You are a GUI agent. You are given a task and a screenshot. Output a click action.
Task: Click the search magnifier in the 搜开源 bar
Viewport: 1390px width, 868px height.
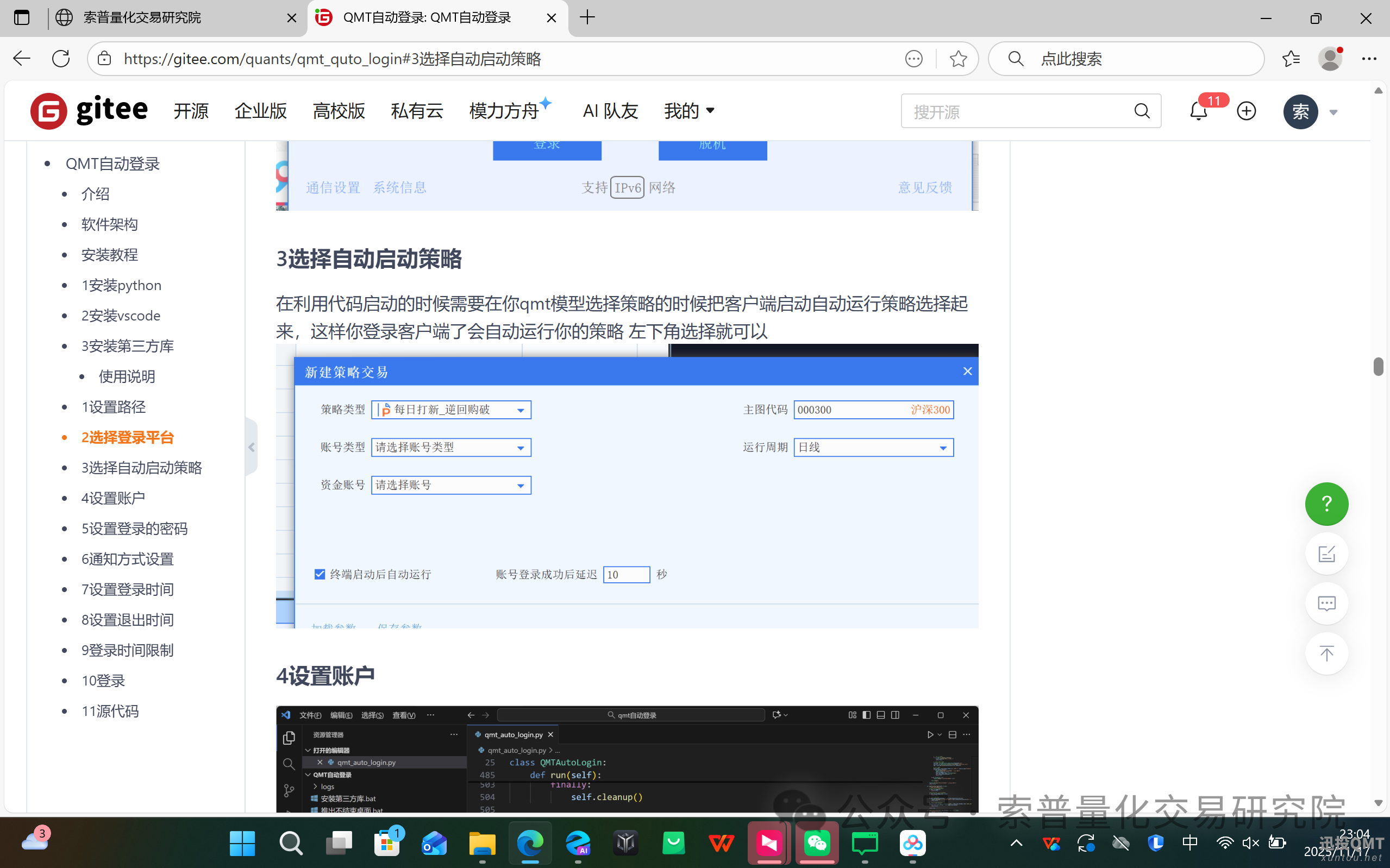coord(1141,111)
